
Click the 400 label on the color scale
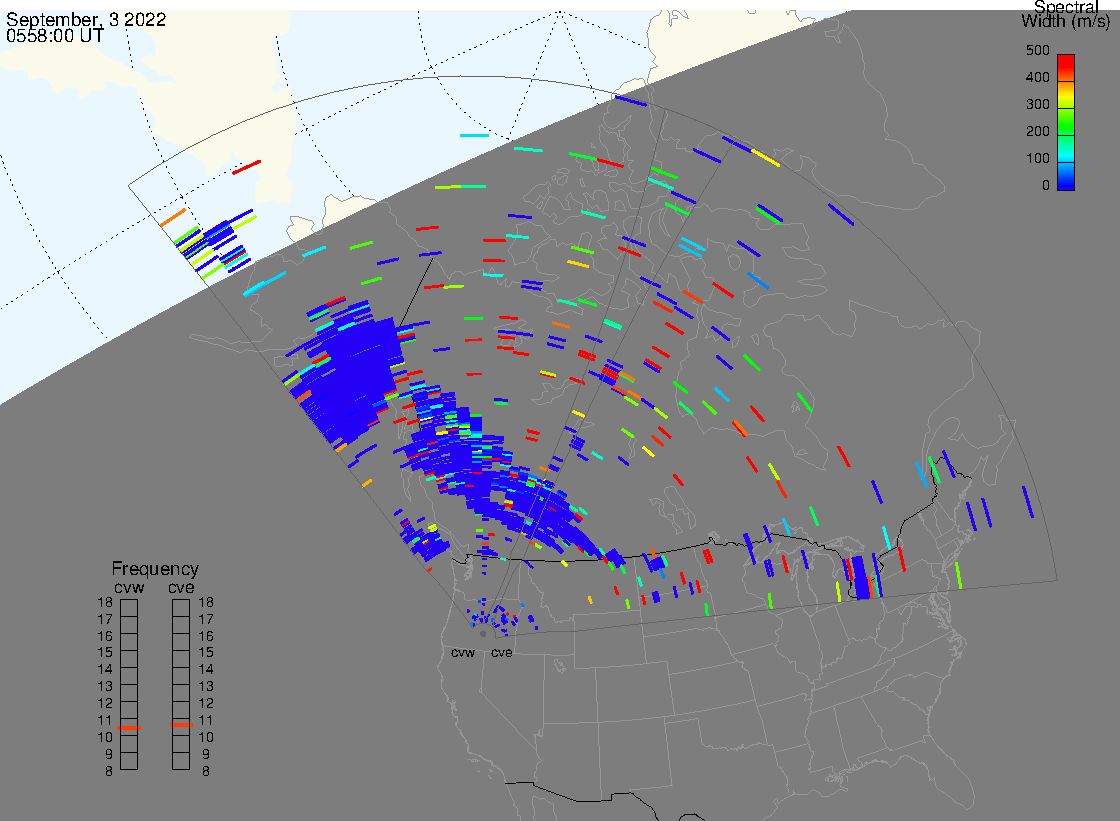1037,77
